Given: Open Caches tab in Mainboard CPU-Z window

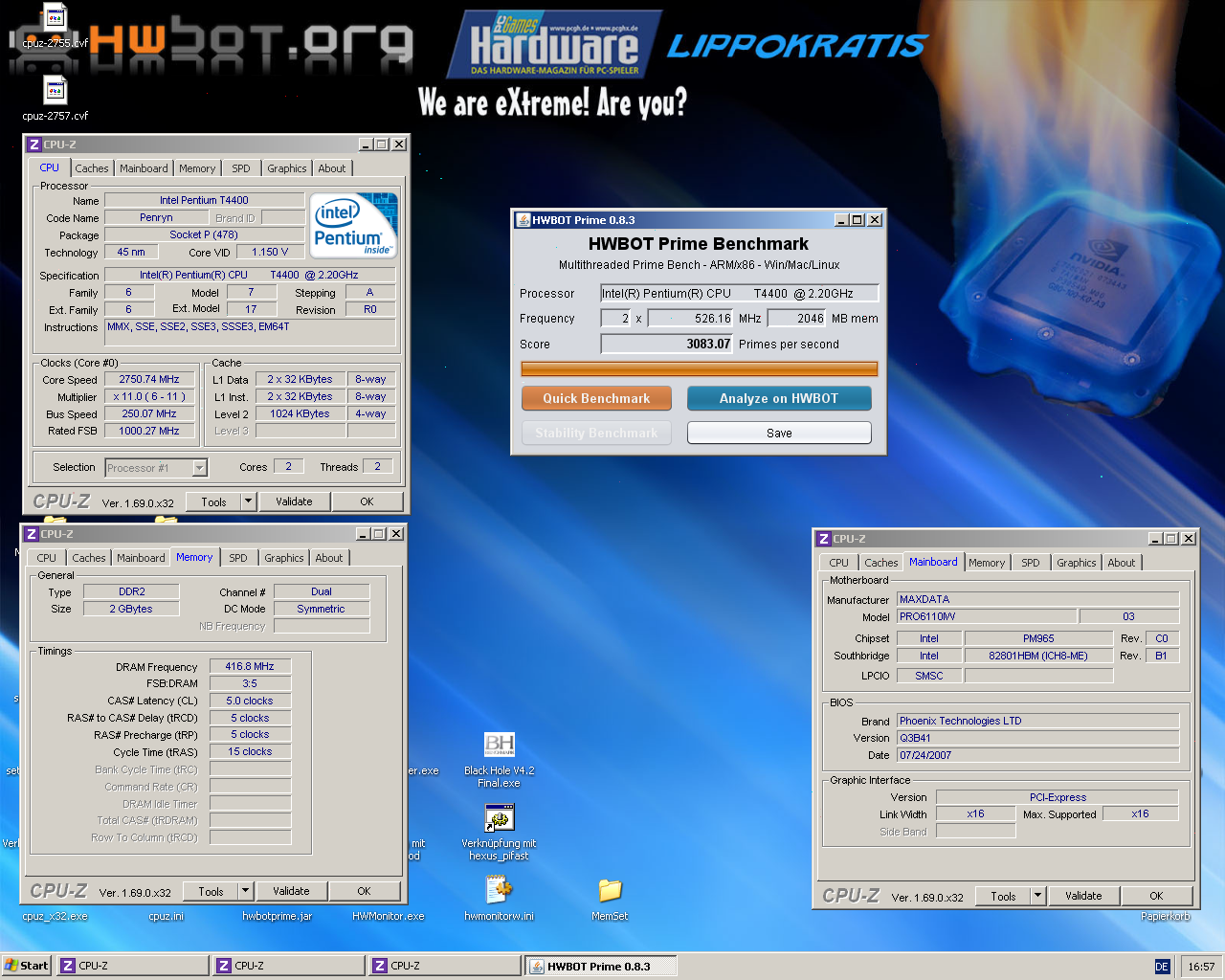Looking at the screenshot, I should [x=881, y=563].
